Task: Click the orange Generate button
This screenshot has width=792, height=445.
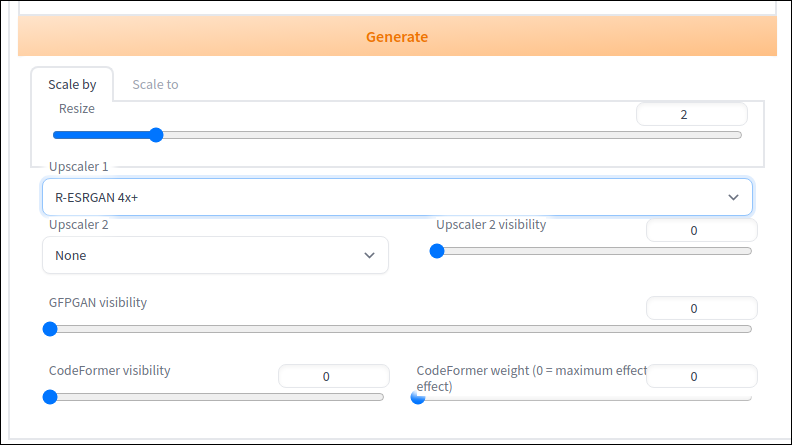Action: (397, 36)
